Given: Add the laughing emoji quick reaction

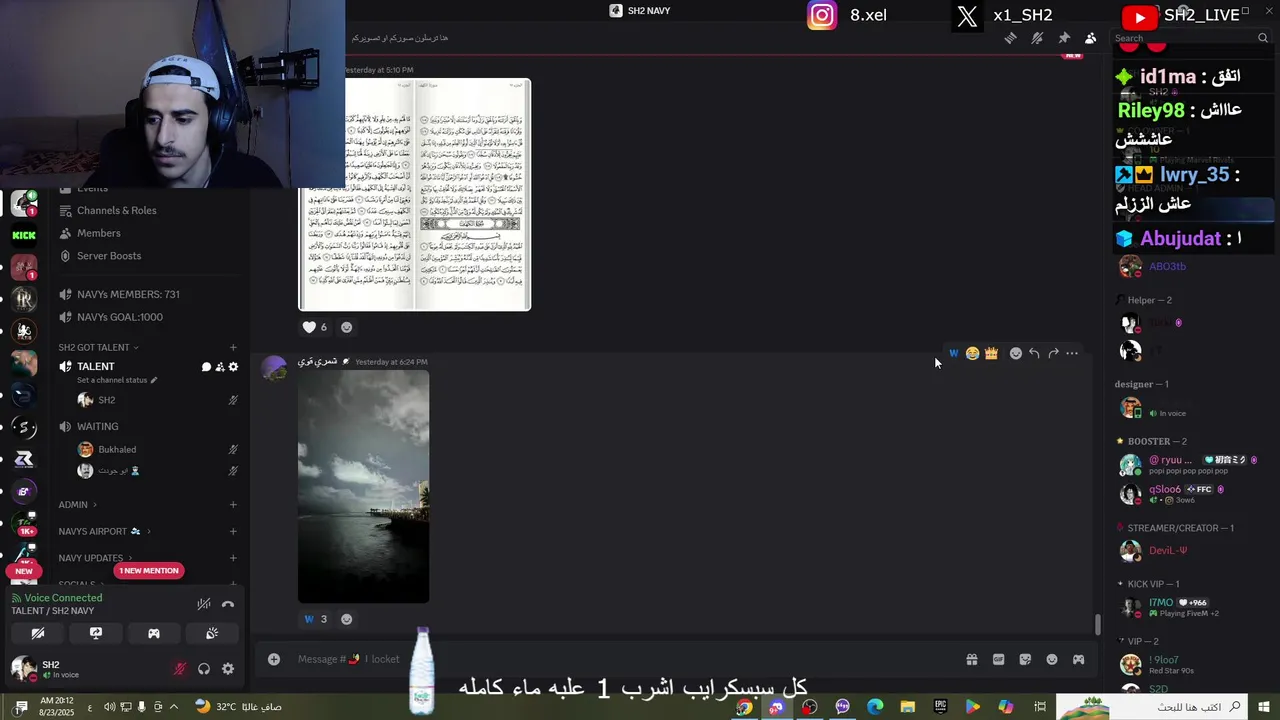Looking at the screenshot, I should [972, 353].
